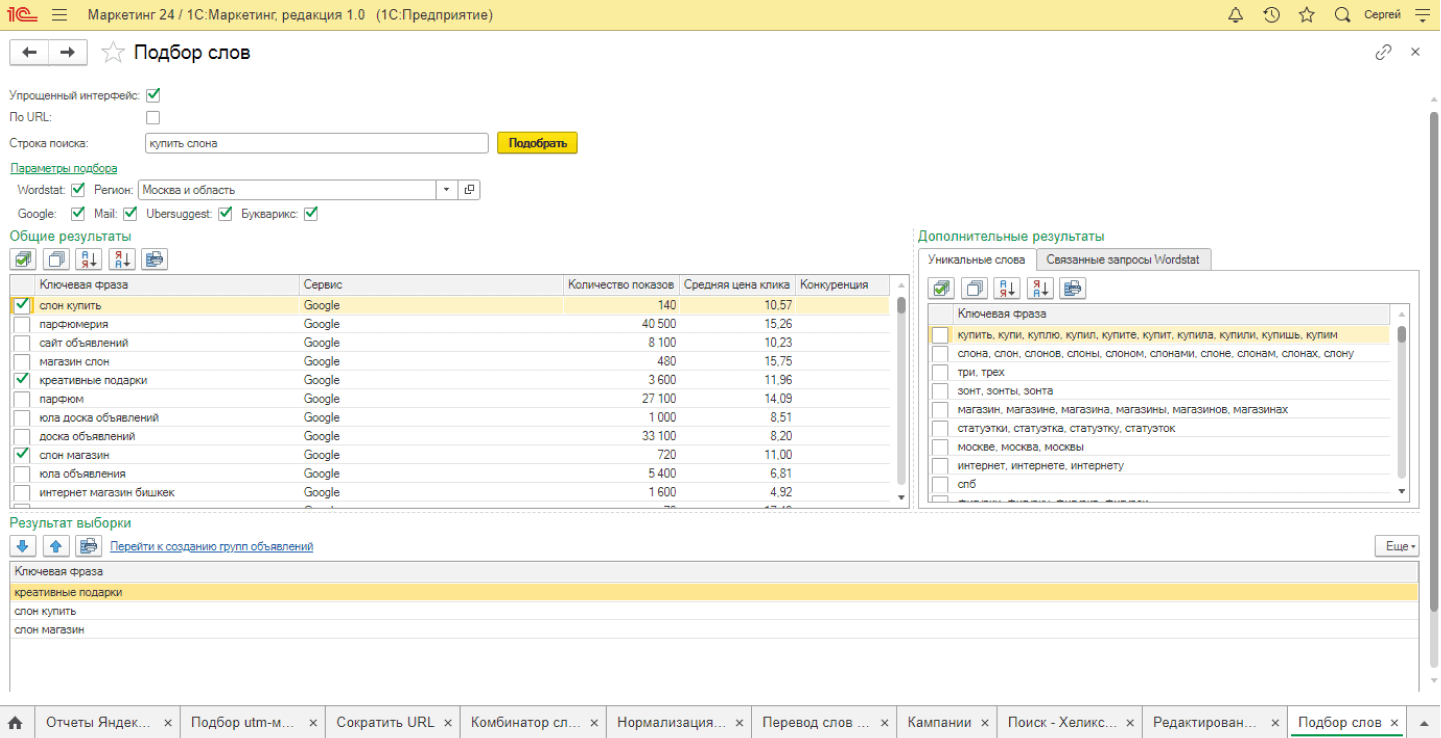The height and width of the screenshot is (738, 1441).
Task: Click the Строка поиска input field
Action: [x=316, y=143]
